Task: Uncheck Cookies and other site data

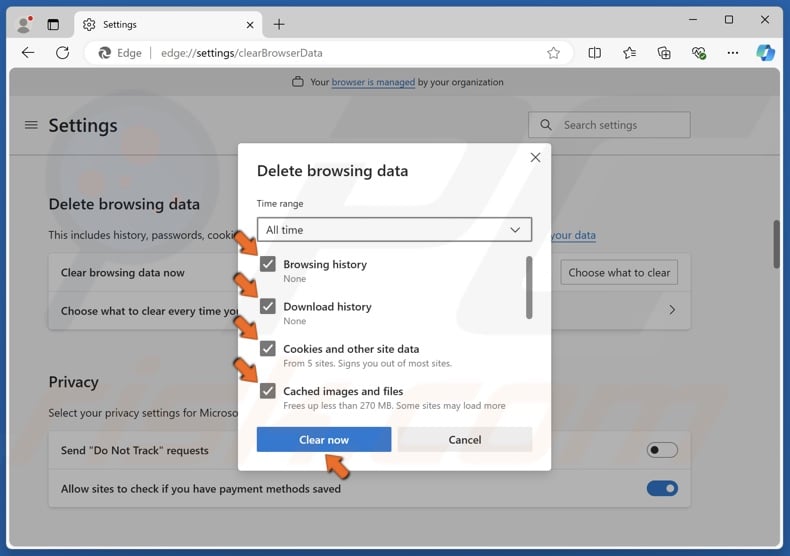Action: (268, 349)
